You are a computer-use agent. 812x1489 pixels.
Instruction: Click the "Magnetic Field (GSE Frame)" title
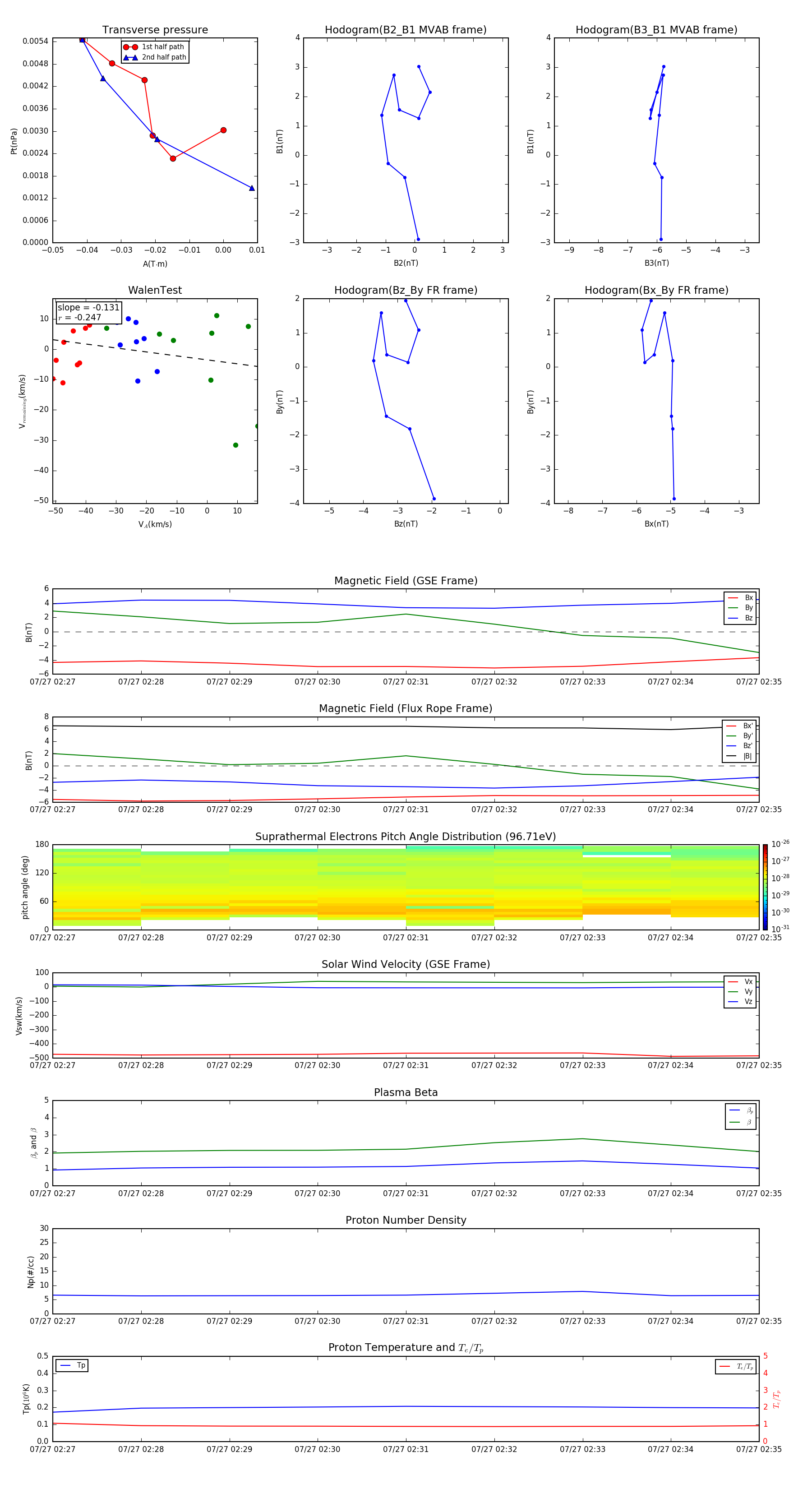[x=406, y=581]
